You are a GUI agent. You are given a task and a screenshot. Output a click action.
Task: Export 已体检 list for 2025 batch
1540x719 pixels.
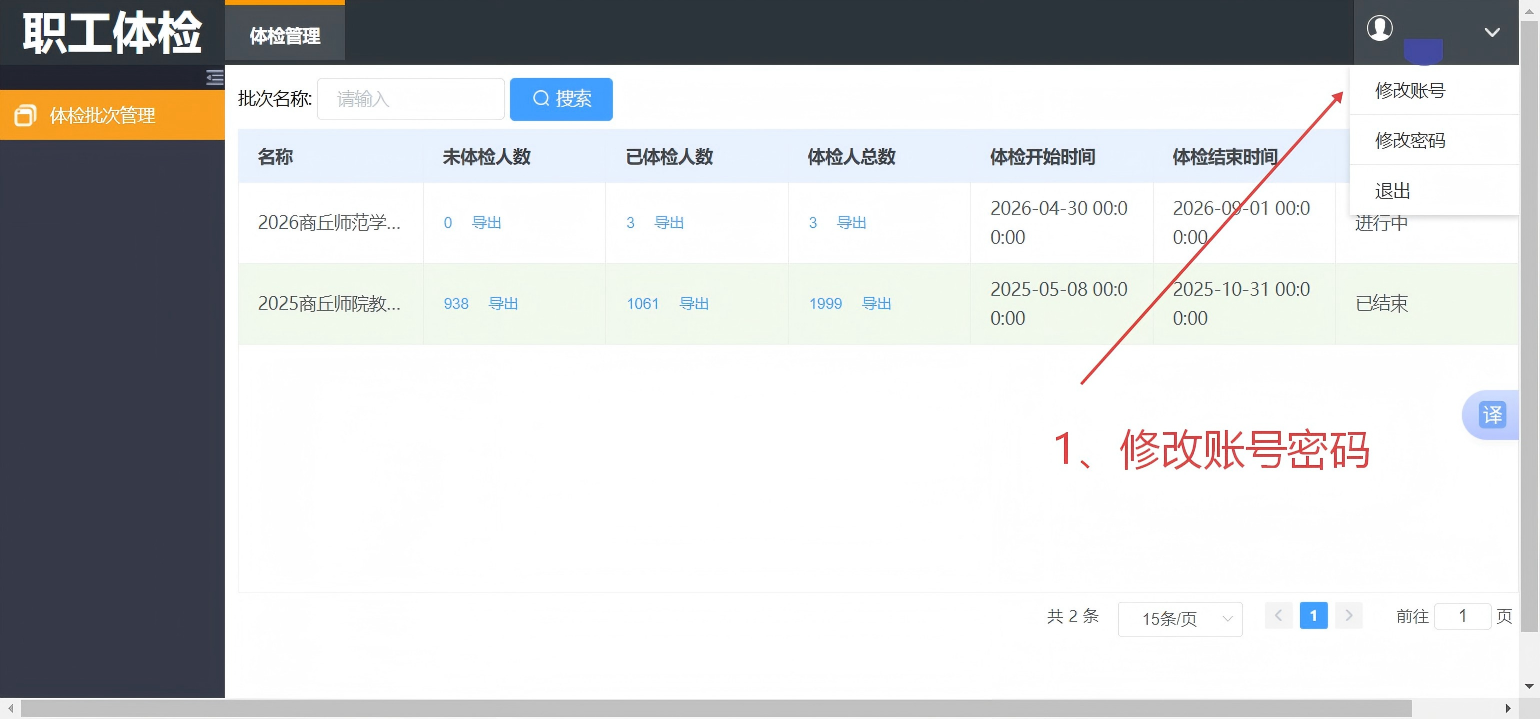(x=694, y=304)
